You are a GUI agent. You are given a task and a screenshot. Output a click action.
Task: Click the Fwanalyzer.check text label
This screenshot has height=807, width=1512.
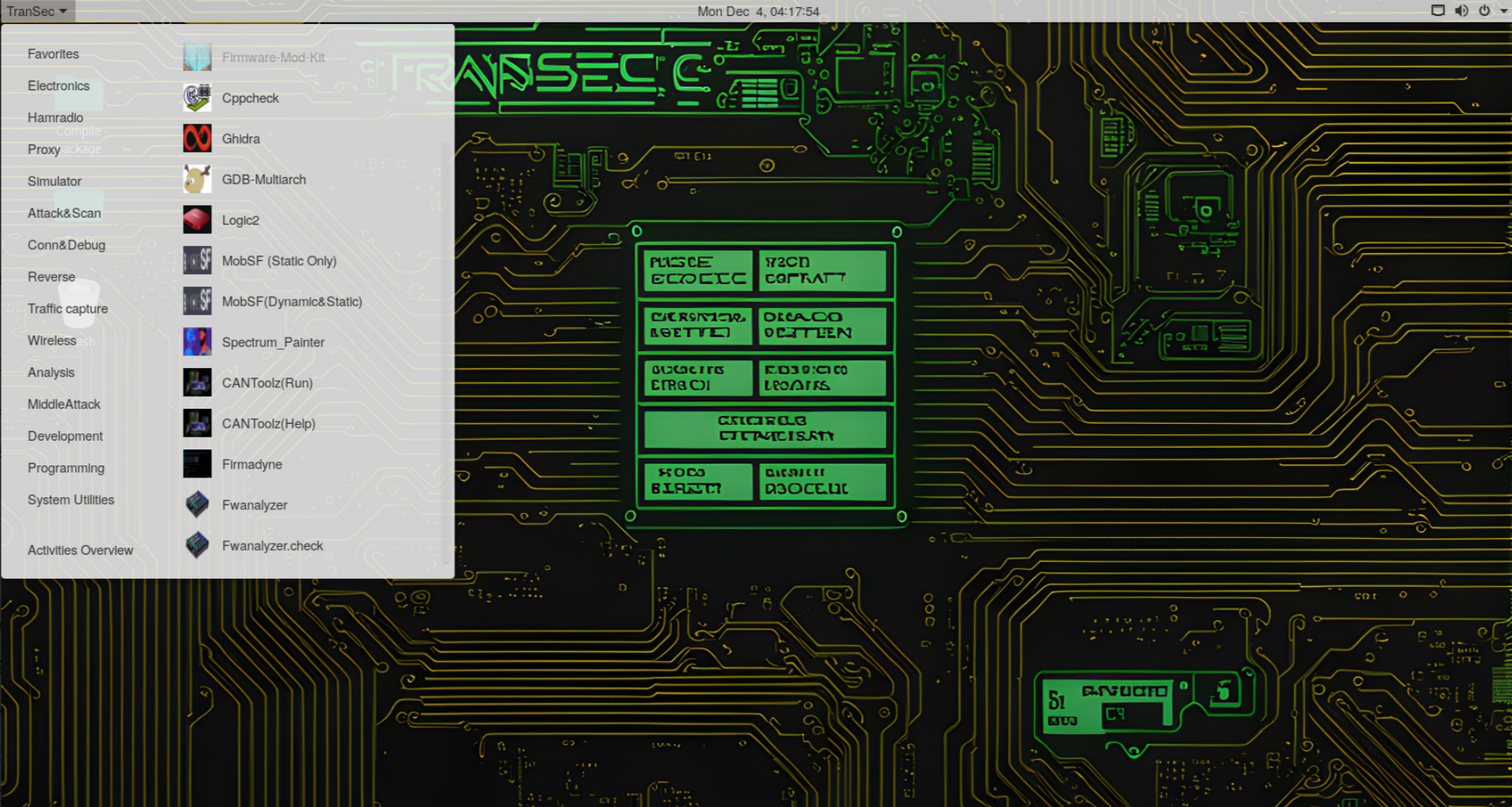272,546
